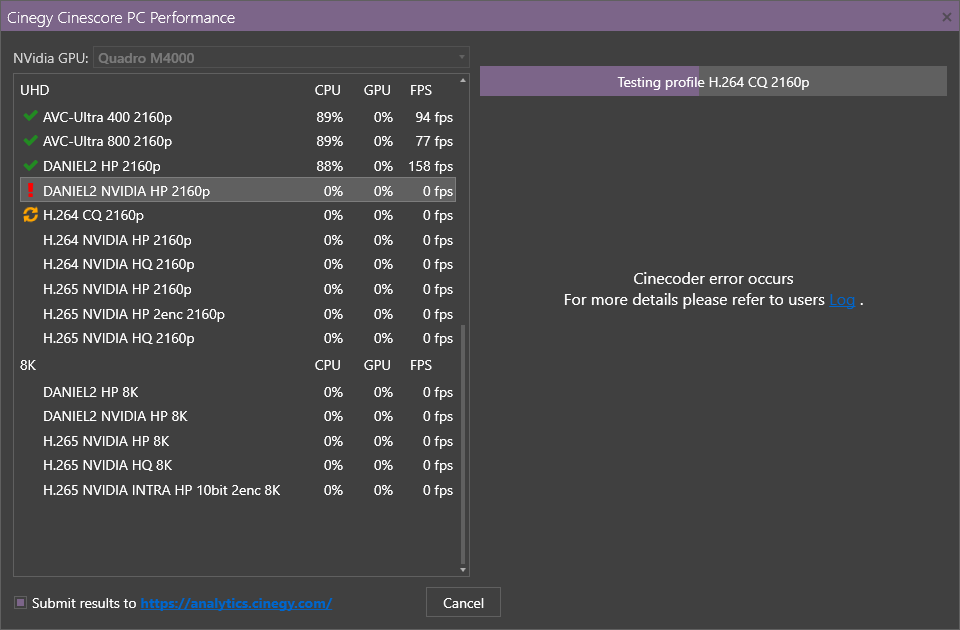Image resolution: width=960 pixels, height=630 pixels.
Task: Click red error icon on DANIEL2 NVIDIA HP 2160p
Action: click(30, 190)
